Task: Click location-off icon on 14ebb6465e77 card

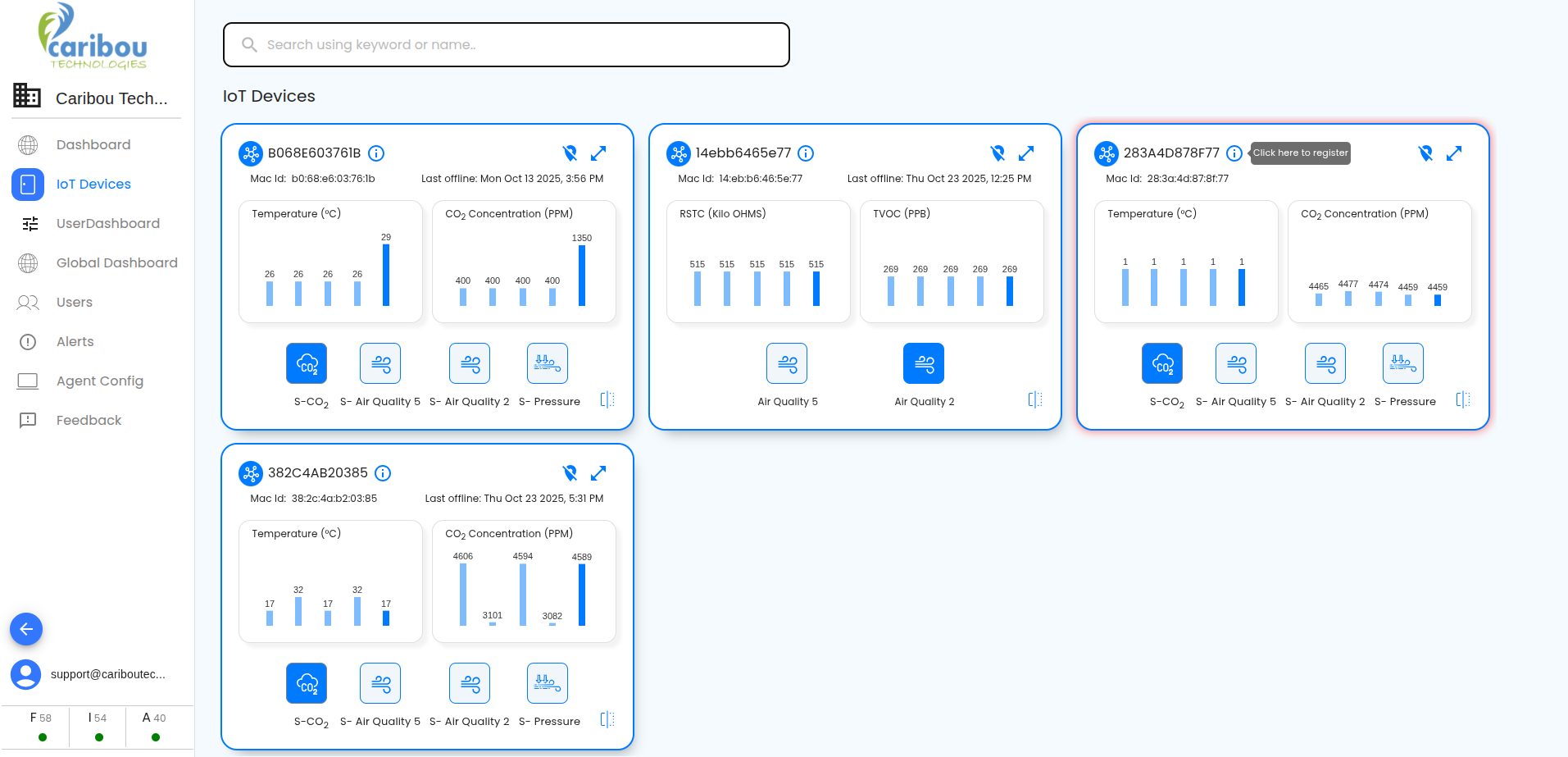Action: click(x=998, y=153)
